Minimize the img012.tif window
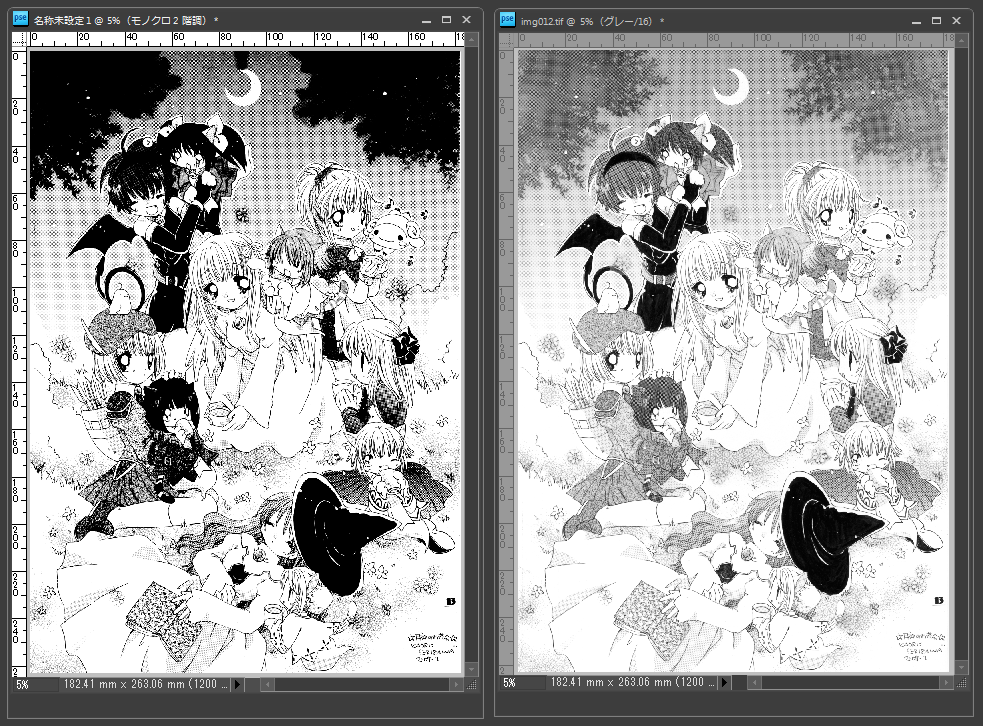983x726 pixels. [x=917, y=21]
